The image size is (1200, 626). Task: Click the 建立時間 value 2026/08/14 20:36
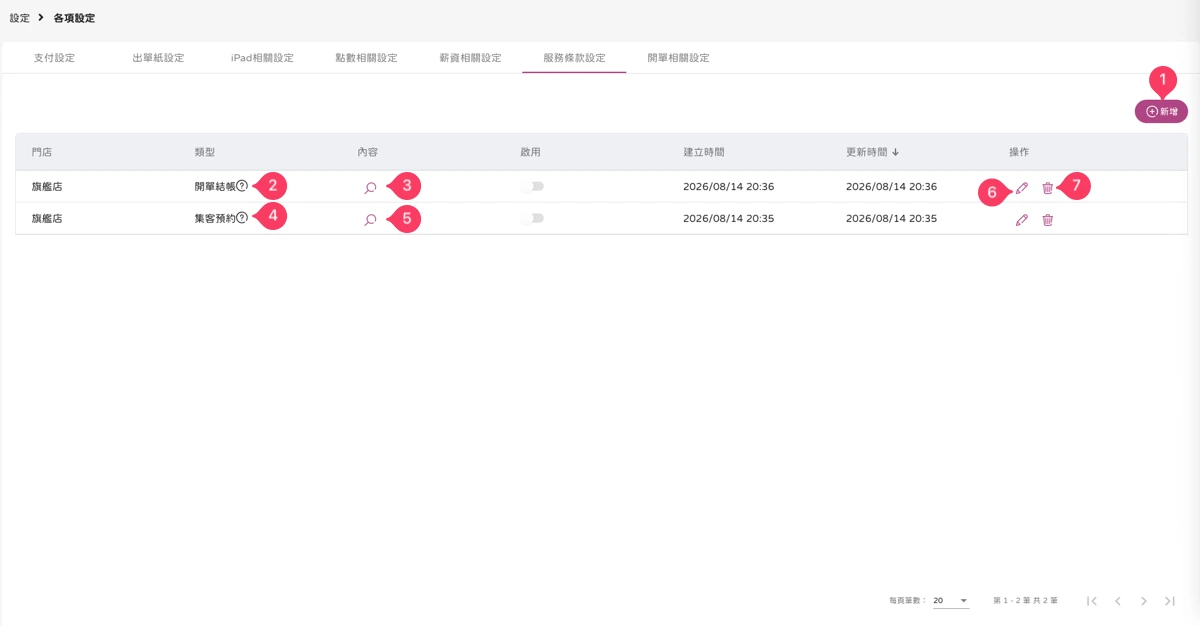pyautogui.click(x=729, y=186)
